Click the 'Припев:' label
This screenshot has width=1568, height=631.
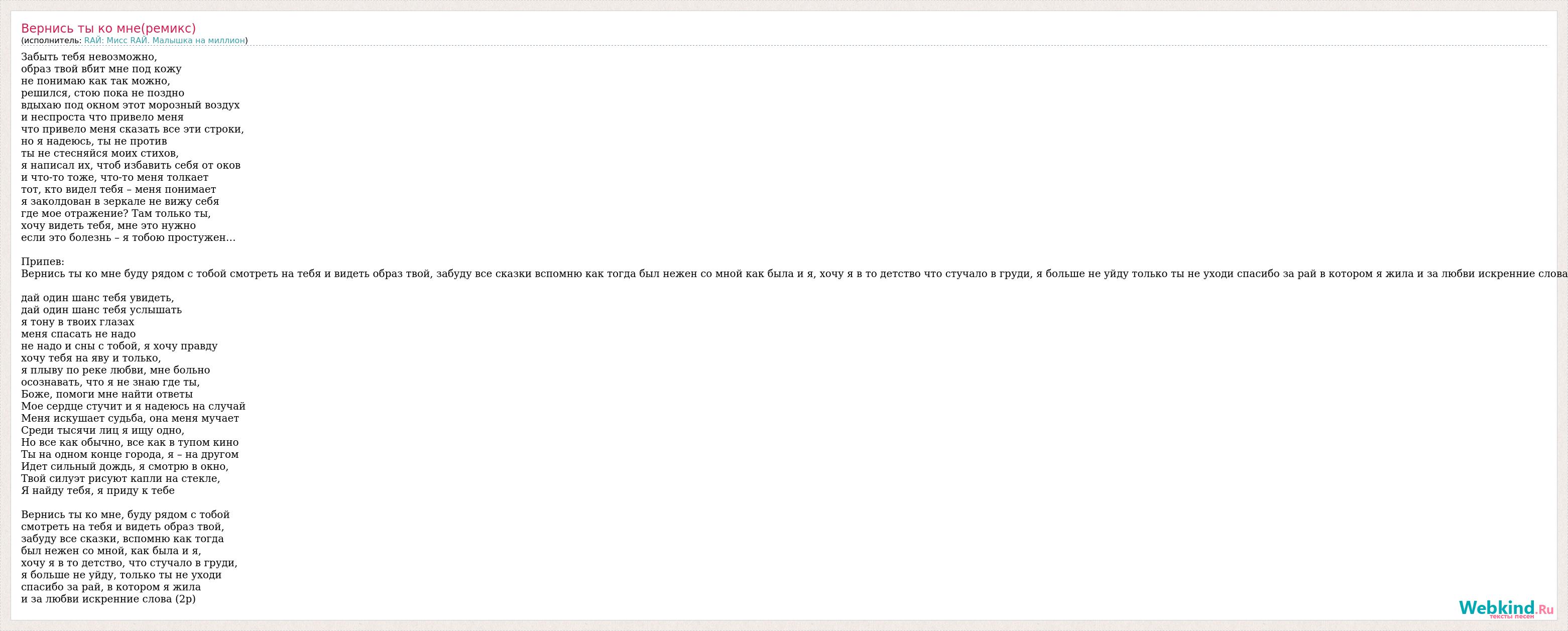[43, 262]
